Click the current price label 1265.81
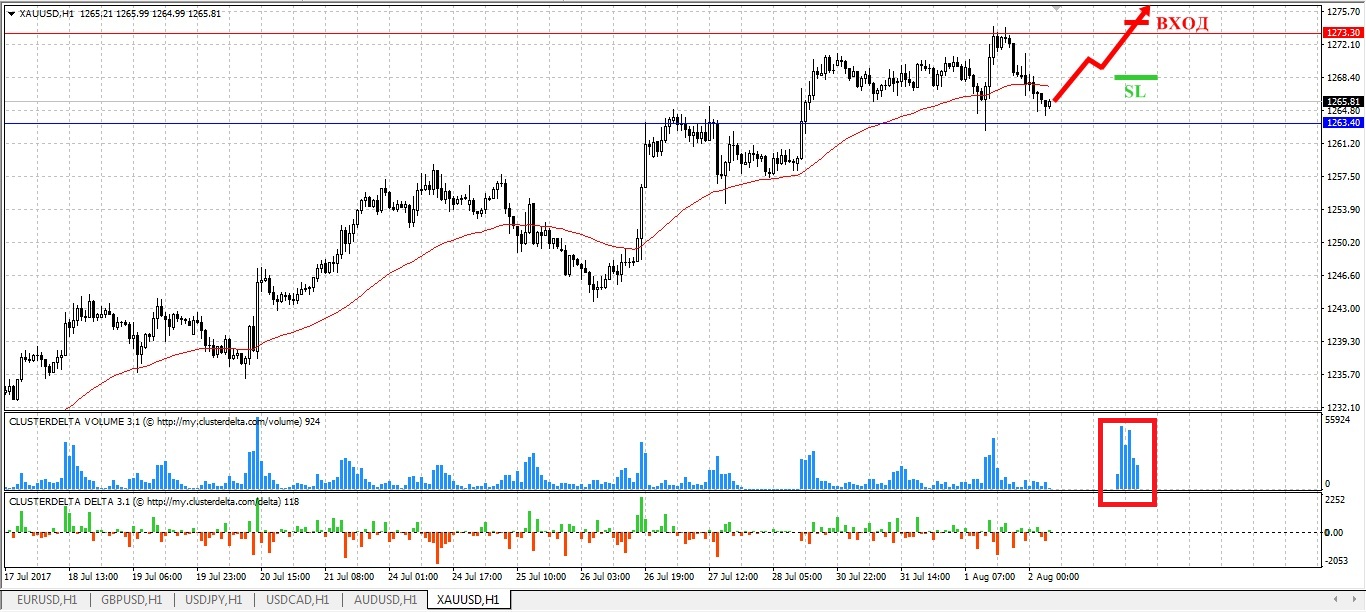This screenshot has width=1366, height=612. coord(1343,101)
